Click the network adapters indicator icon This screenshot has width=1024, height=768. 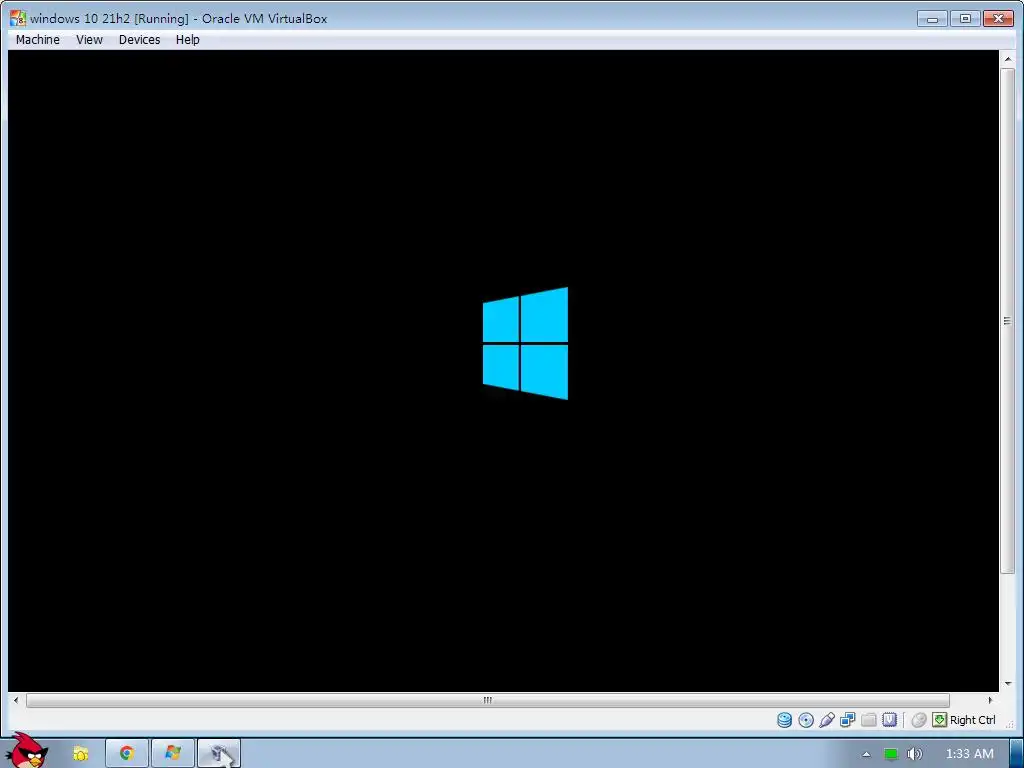click(848, 720)
